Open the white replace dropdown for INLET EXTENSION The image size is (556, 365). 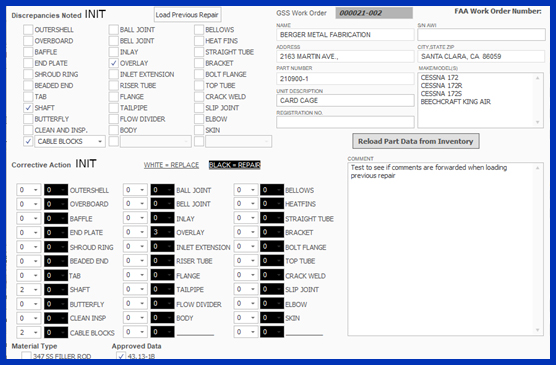pos(142,247)
